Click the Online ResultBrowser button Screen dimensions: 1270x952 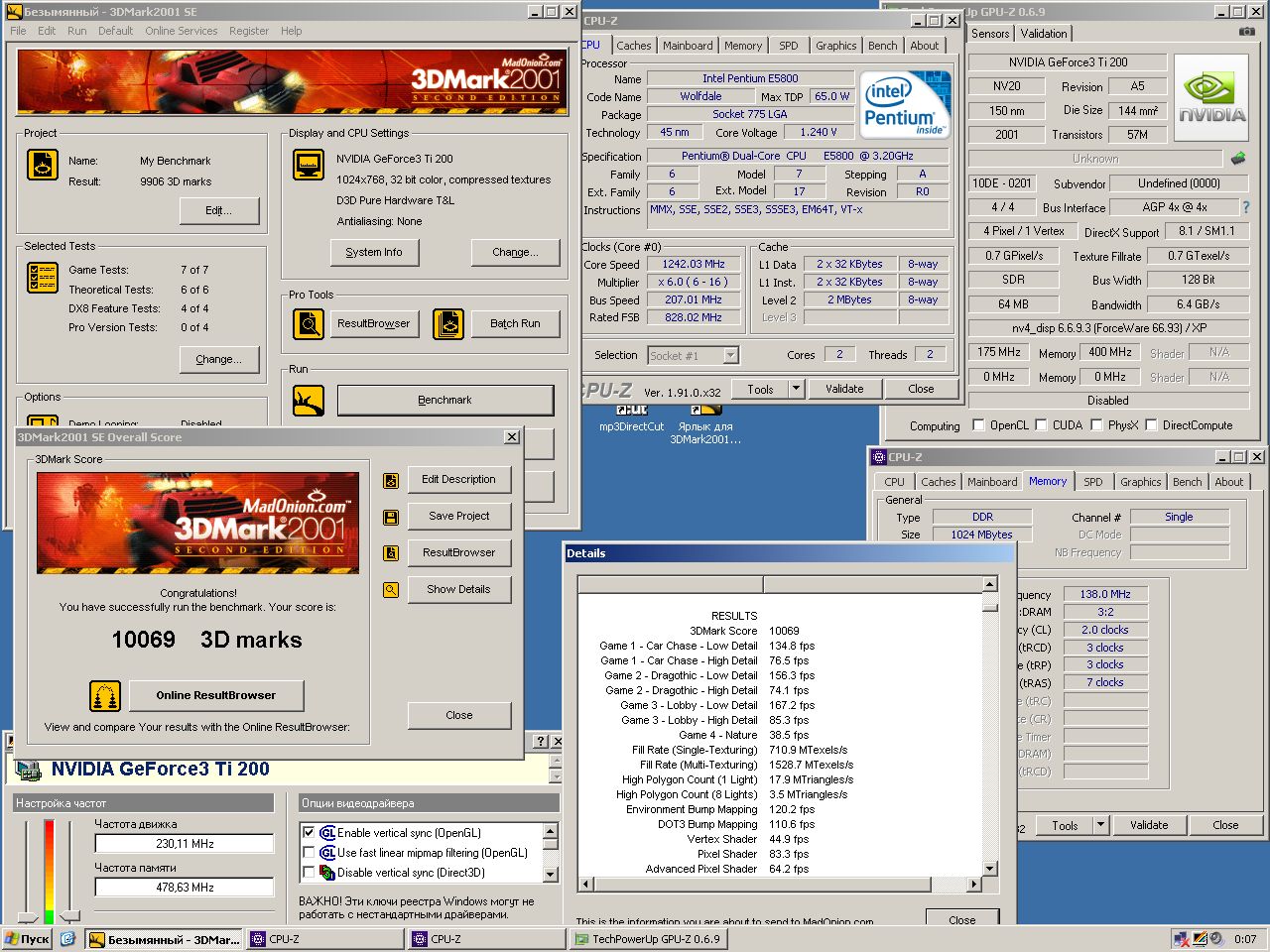point(216,695)
